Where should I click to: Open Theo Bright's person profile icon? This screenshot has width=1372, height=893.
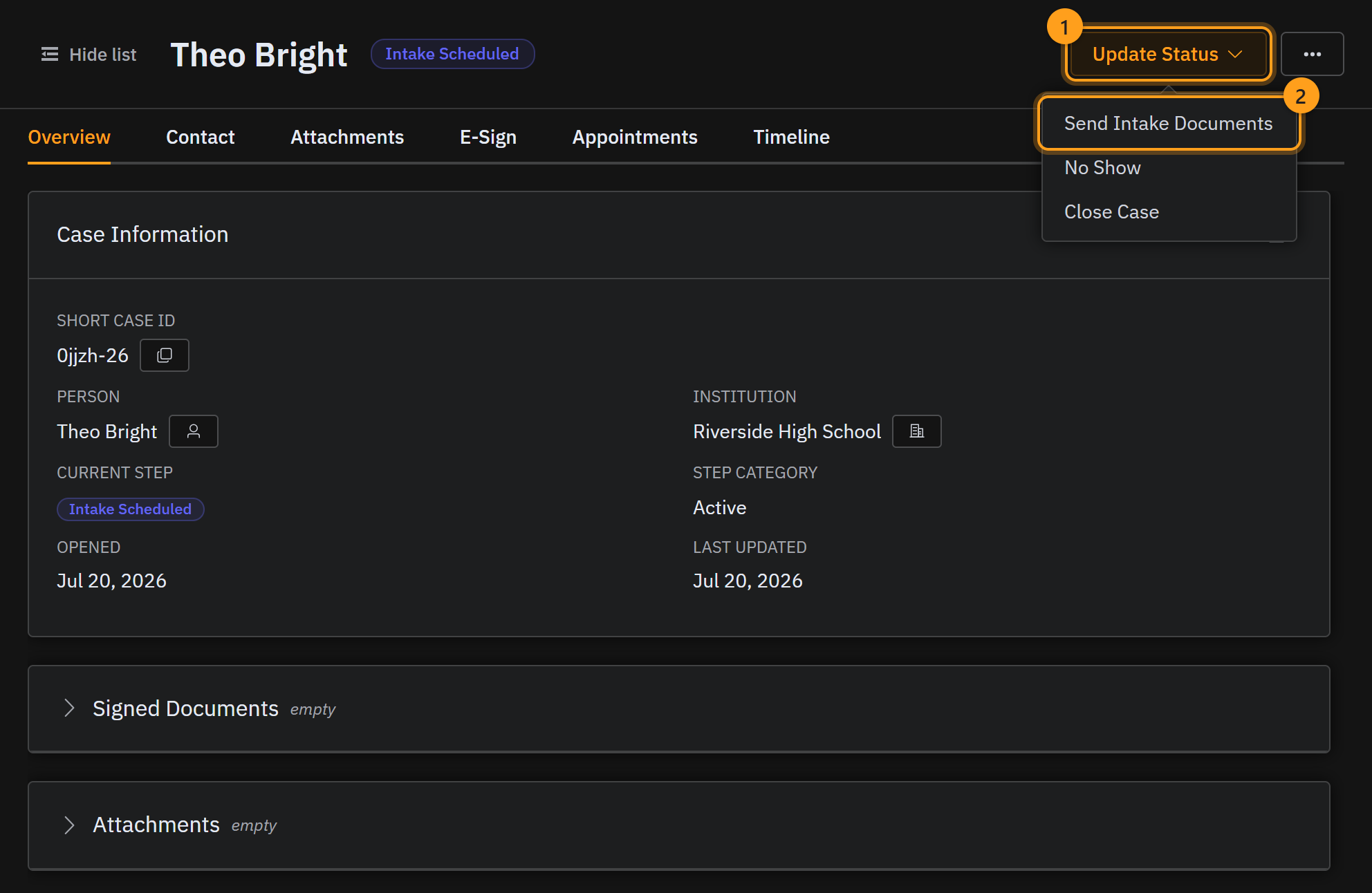click(194, 431)
